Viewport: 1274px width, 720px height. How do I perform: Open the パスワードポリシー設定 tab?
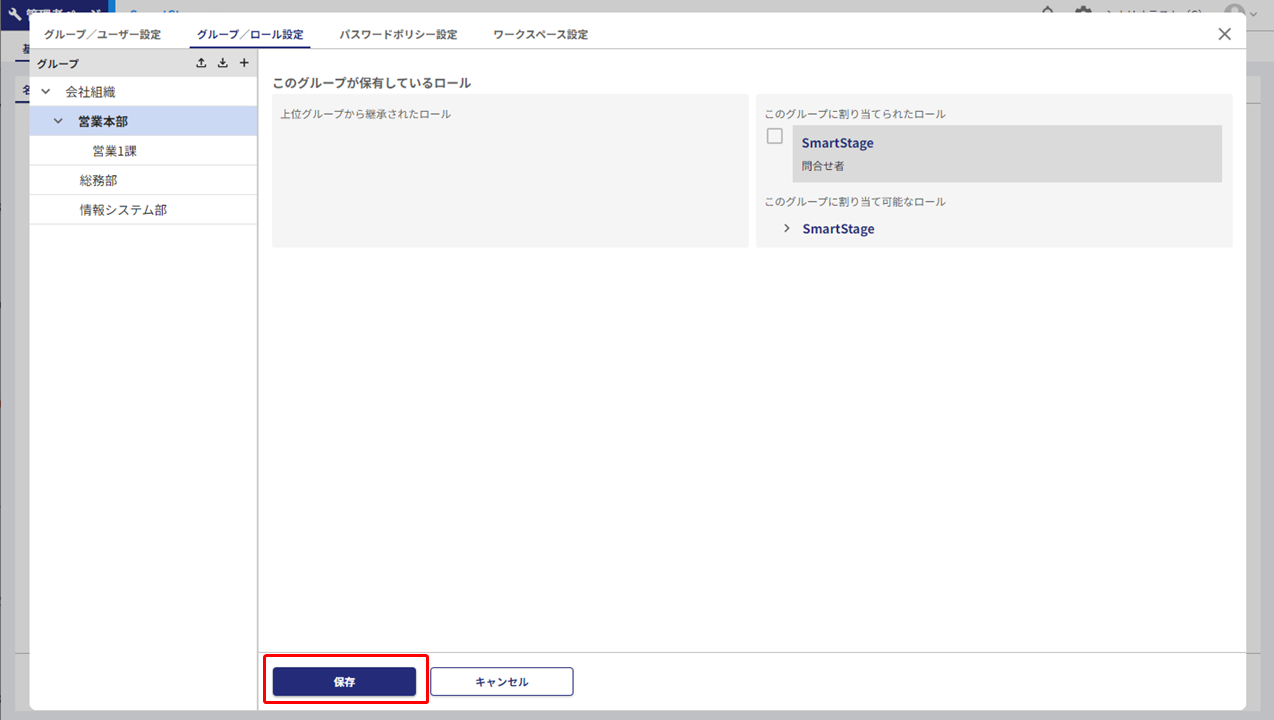tap(398, 35)
